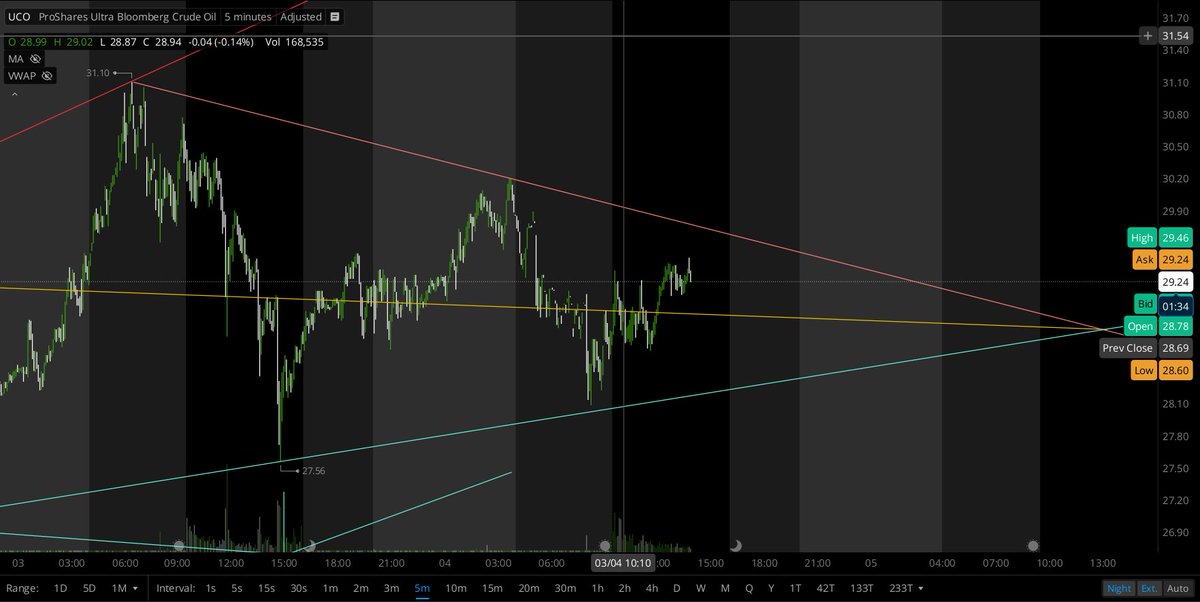Switch to the monthly M interval
Image resolution: width=1200 pixels, height=602 pixels.
coord(725,588)
